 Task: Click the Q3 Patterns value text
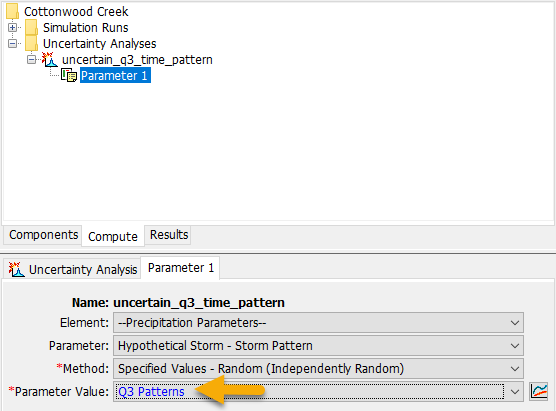151,392
